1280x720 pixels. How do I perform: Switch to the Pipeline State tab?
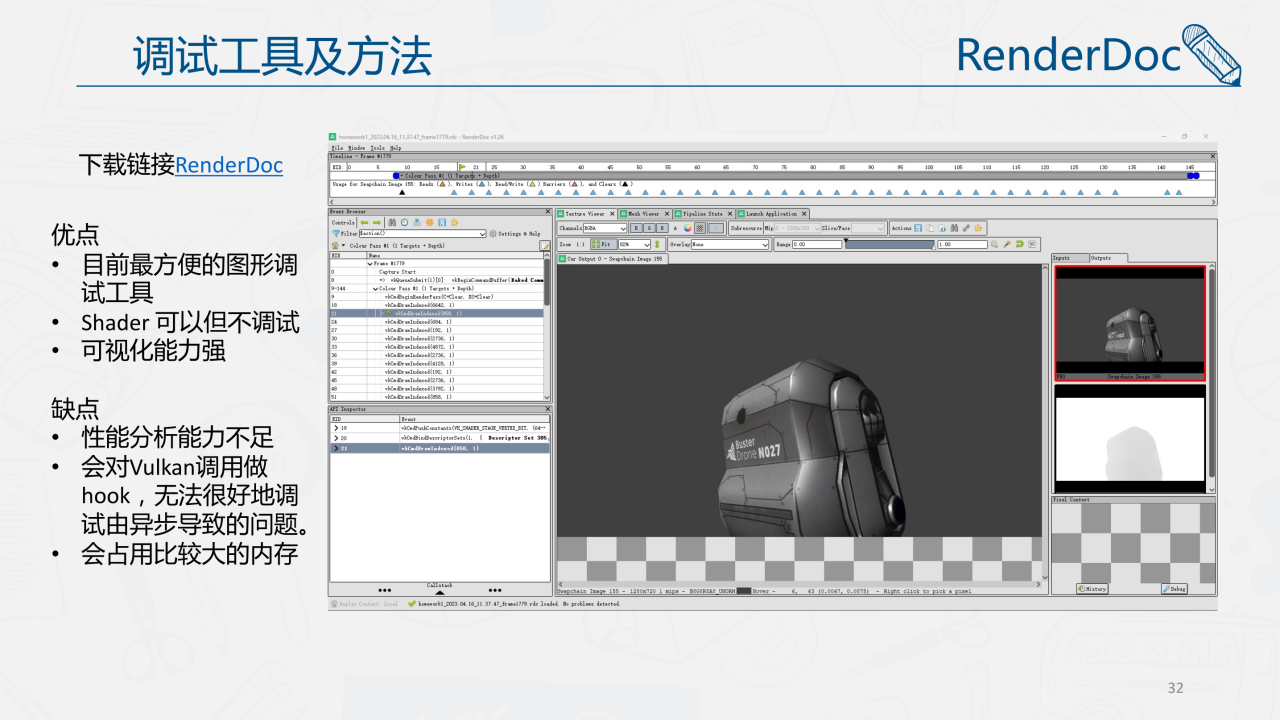pos(704,213)
